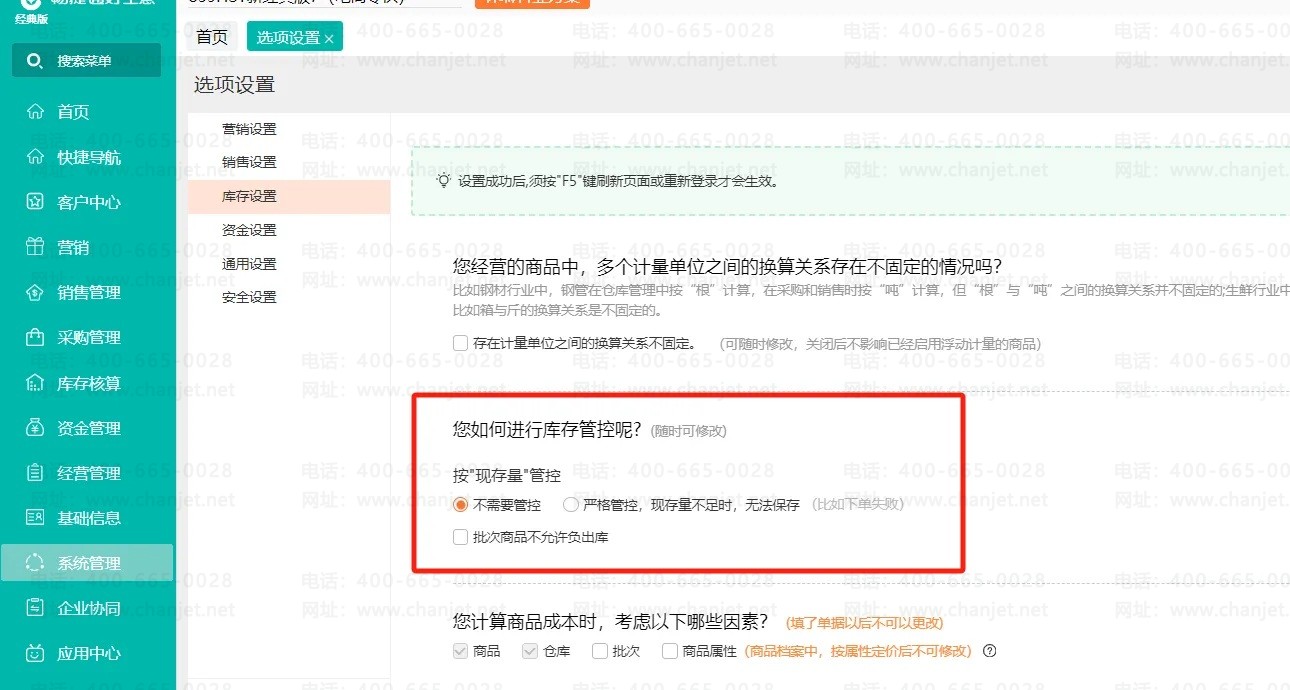
Task: Select the 采购管理 shopping bag icon
Action: [36, 337]
